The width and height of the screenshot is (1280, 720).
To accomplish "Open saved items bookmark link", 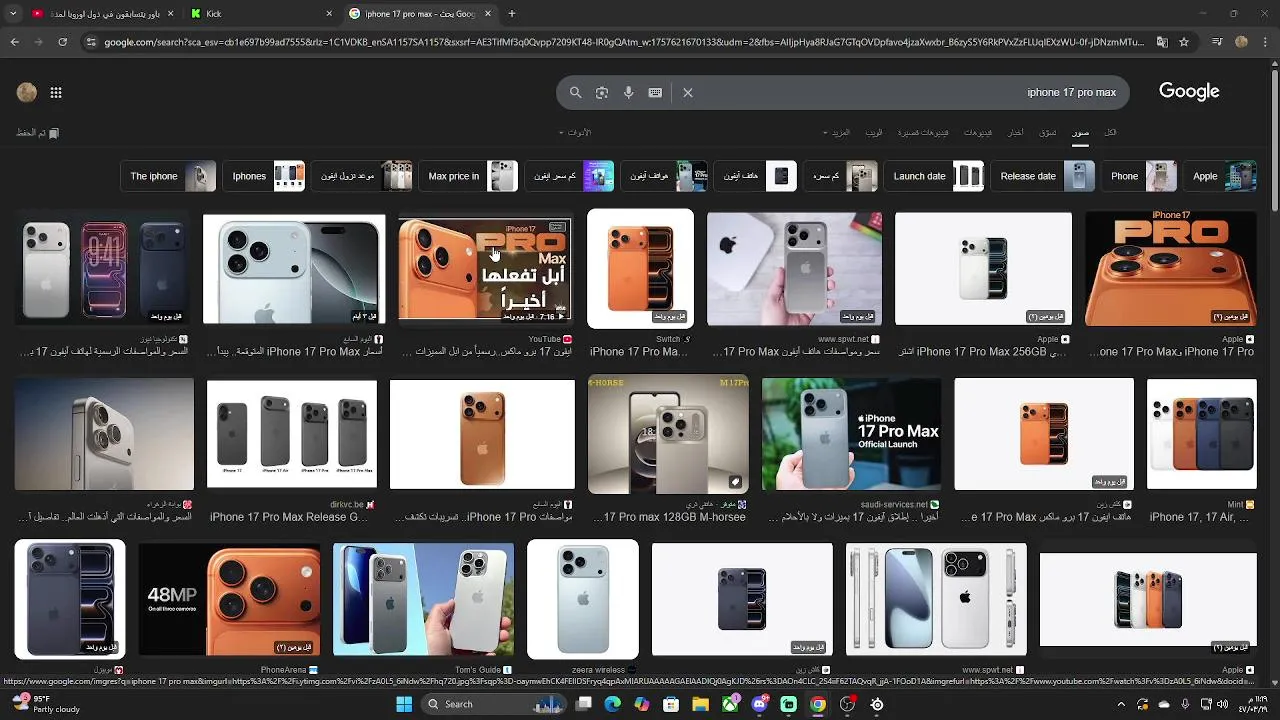I will click(38, 132).
